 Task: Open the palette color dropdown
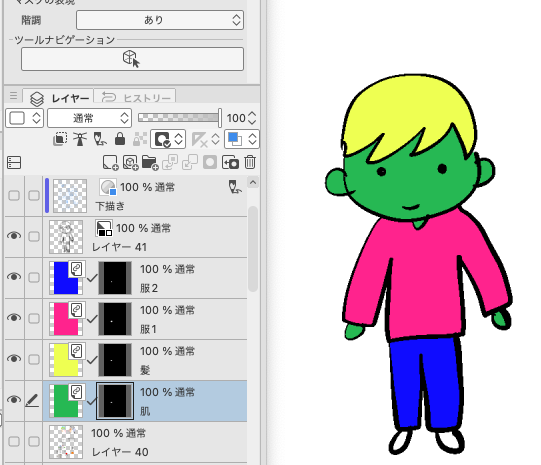[x=24, y=118]
